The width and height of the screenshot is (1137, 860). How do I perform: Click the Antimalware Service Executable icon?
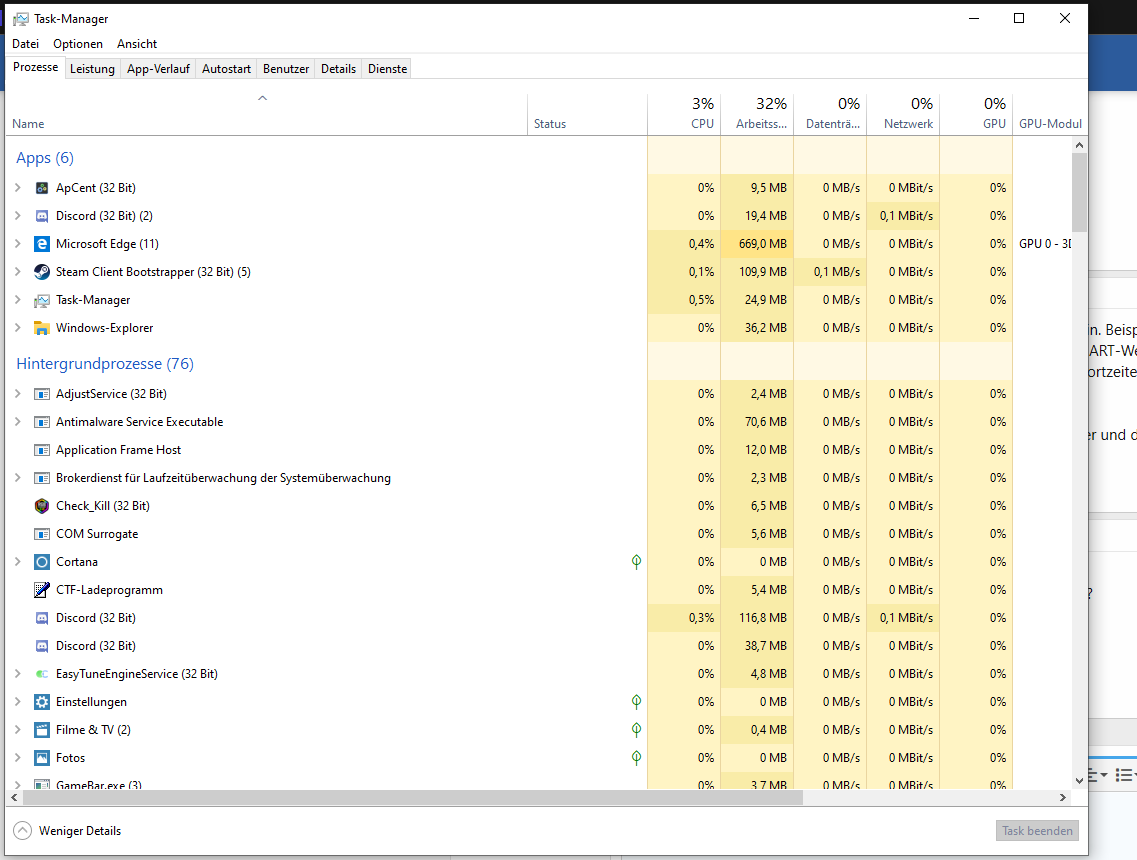click(x=42, y=422)
